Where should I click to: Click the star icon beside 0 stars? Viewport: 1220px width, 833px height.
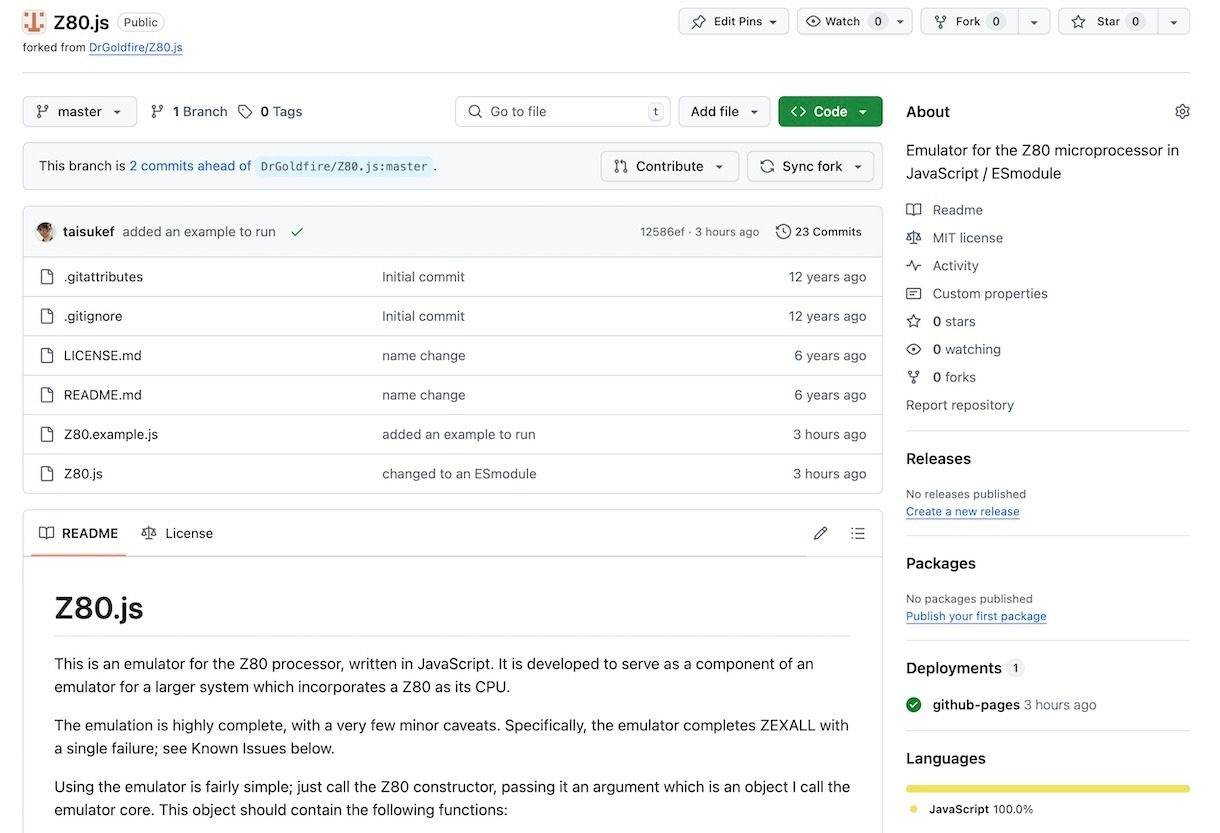tap(914, 322)
